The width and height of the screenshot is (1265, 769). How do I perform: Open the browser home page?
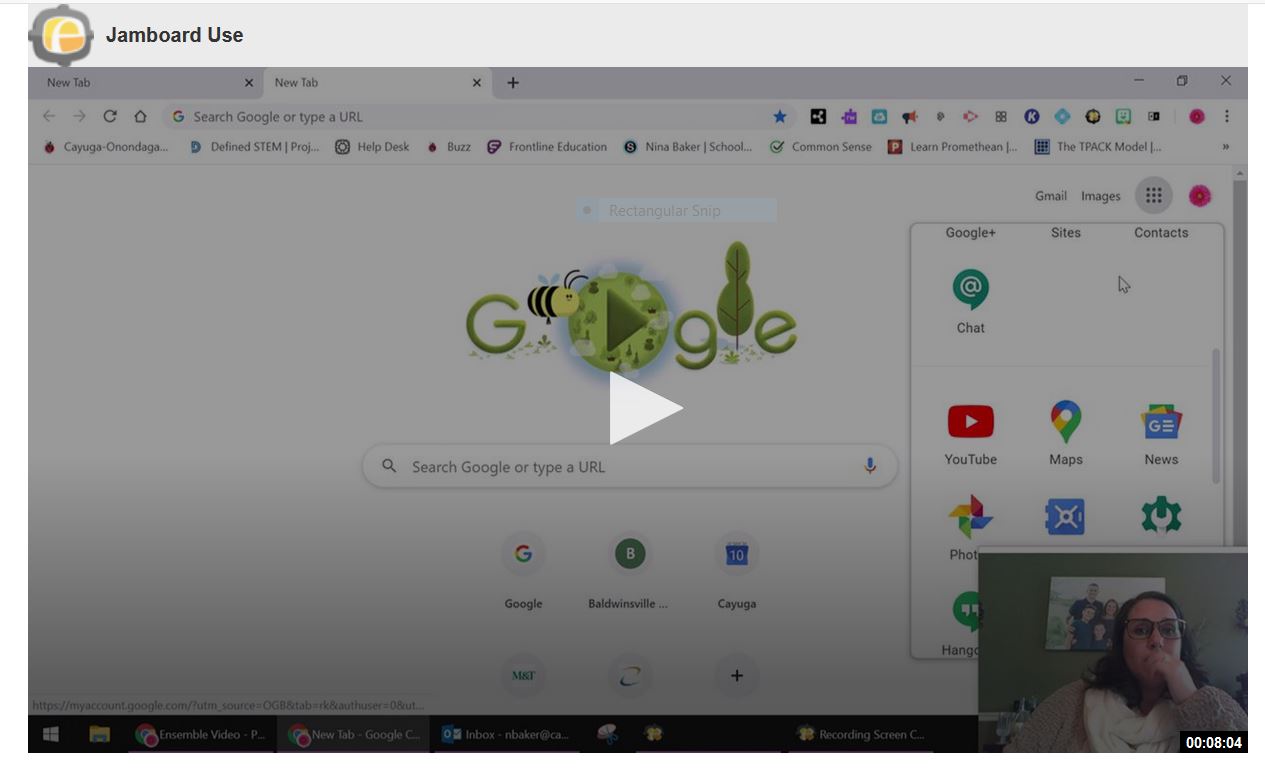click(141, 116)
